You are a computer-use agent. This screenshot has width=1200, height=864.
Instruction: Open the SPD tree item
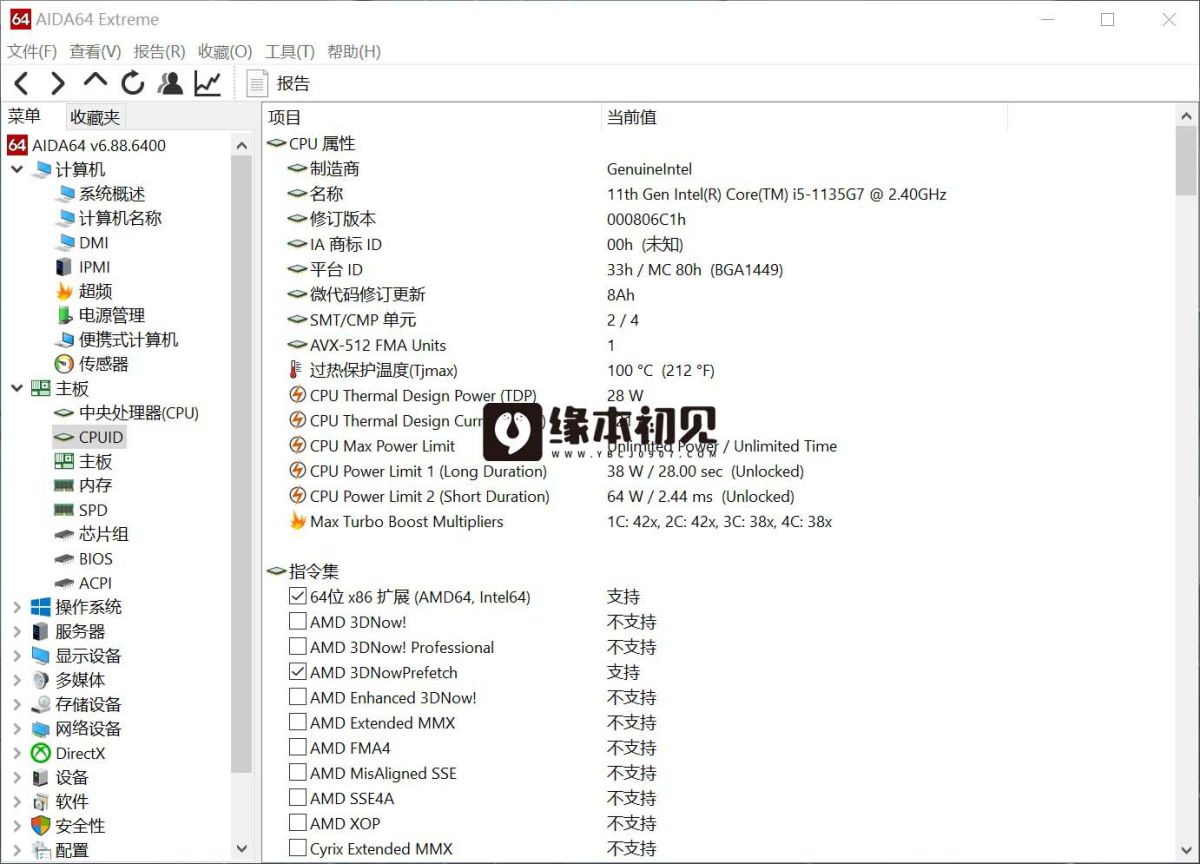point(80,510)
